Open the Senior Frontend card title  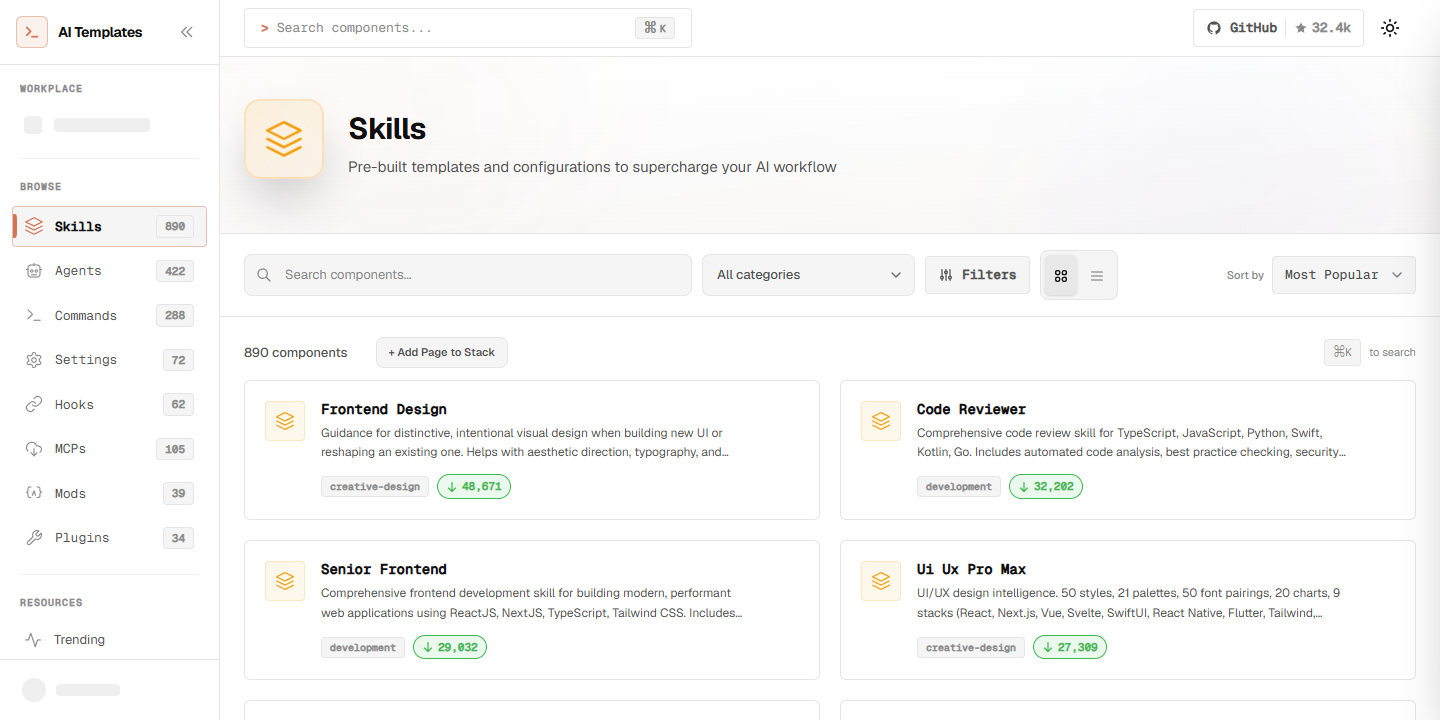pos(384,569)
